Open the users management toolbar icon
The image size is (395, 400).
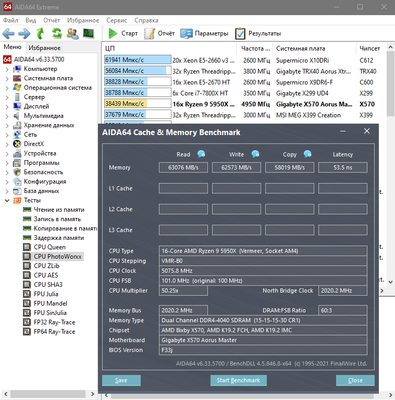point(73,33)
